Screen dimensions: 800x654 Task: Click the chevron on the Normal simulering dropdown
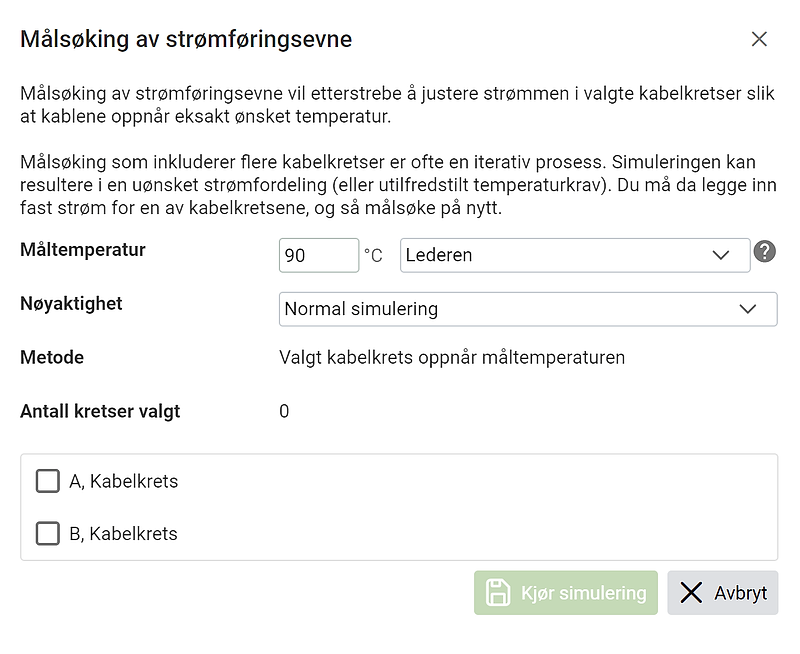click(x=748, y=309)
